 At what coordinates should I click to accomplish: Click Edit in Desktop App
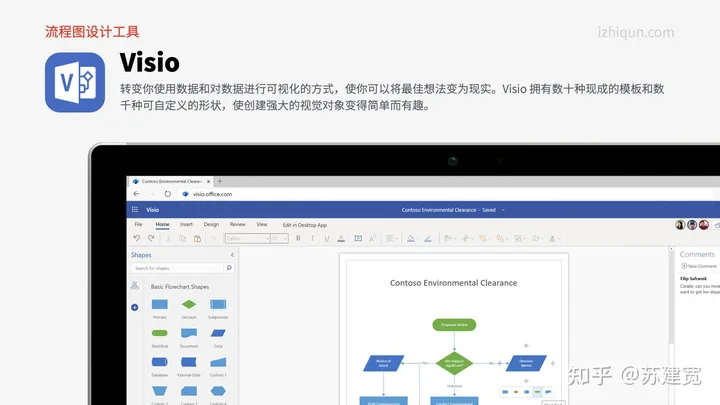tap(304, 225)
